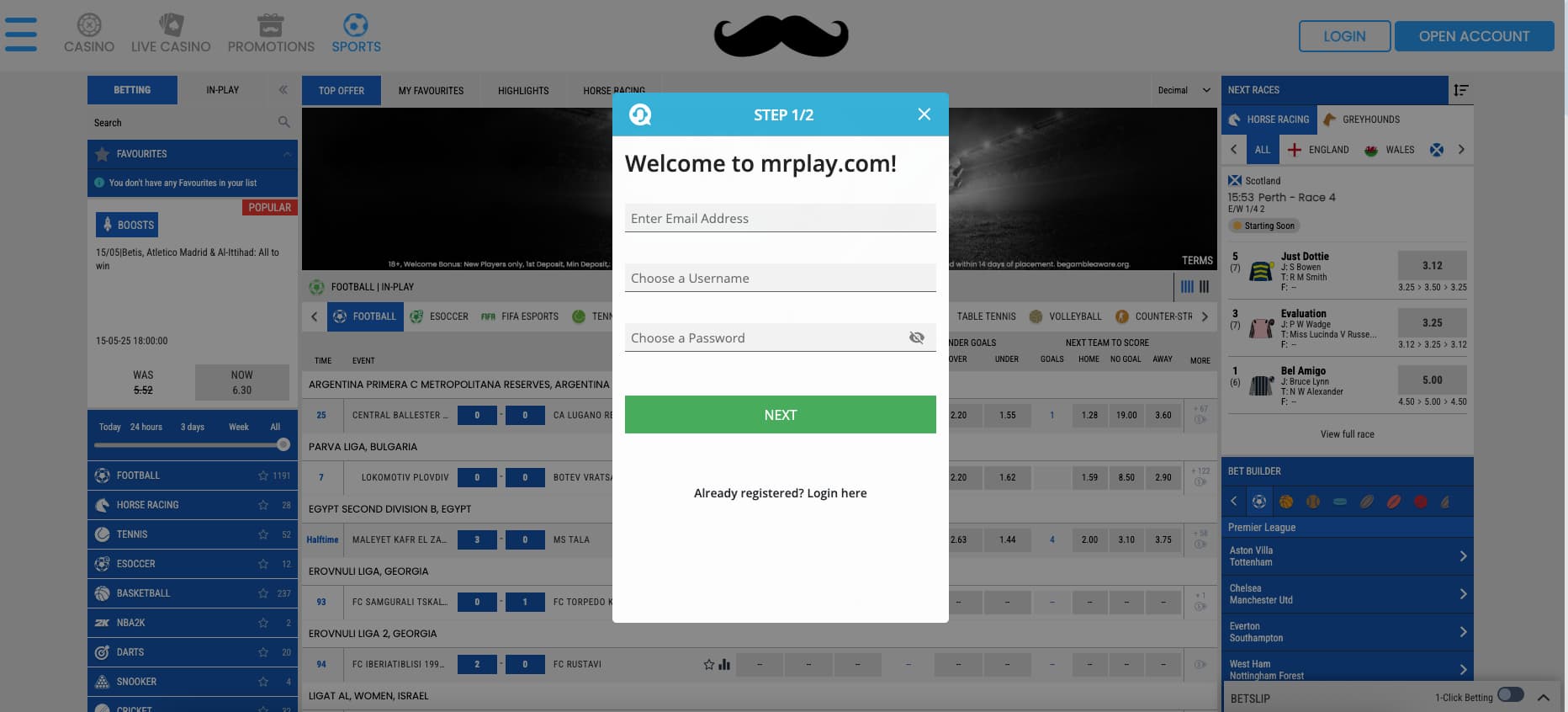Set time filter to 24 hours
Viewport: 1568px width, 712px height.
(x=146, y=427)
